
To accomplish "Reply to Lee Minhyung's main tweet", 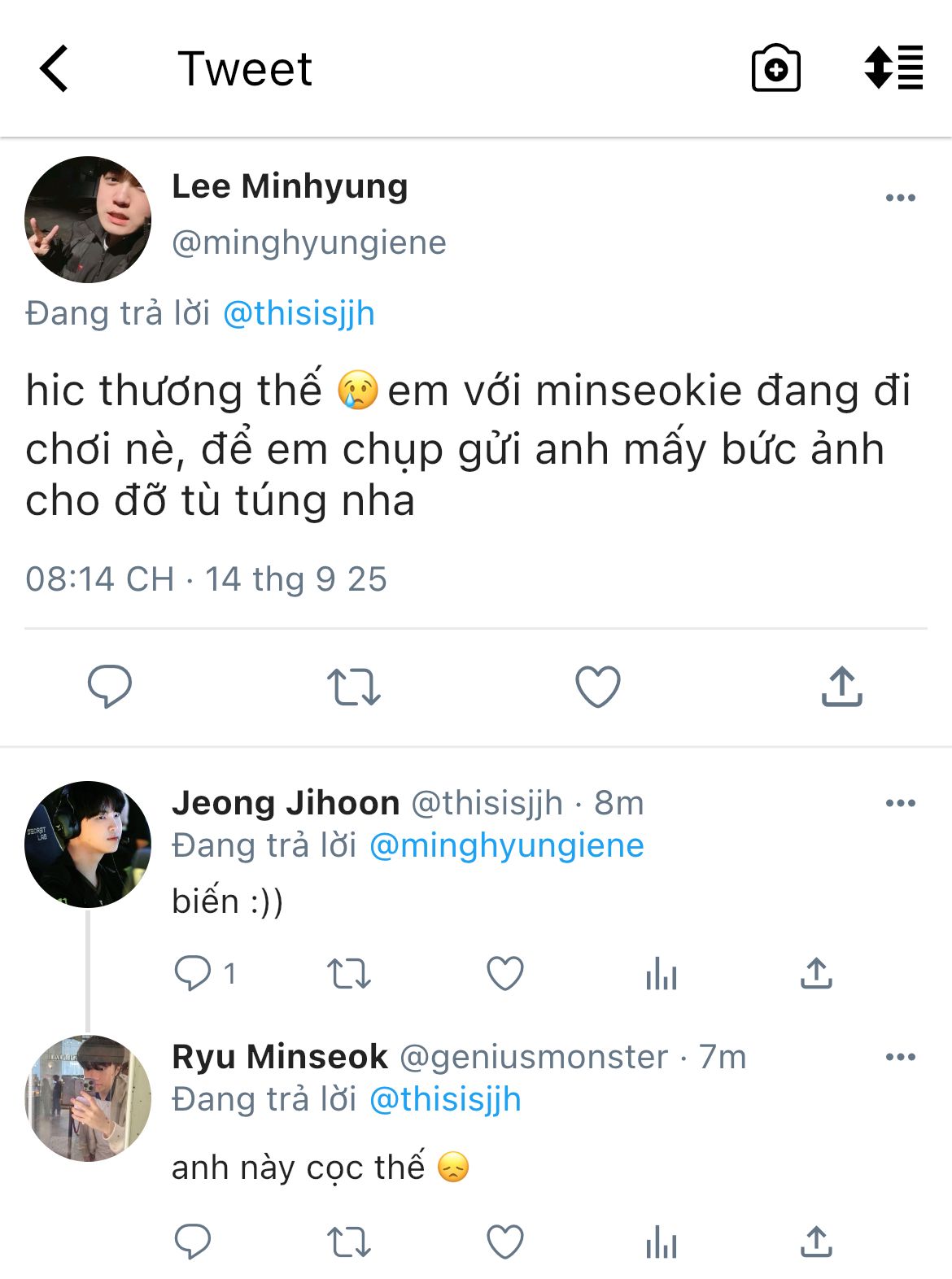I will tap(110, 686).
